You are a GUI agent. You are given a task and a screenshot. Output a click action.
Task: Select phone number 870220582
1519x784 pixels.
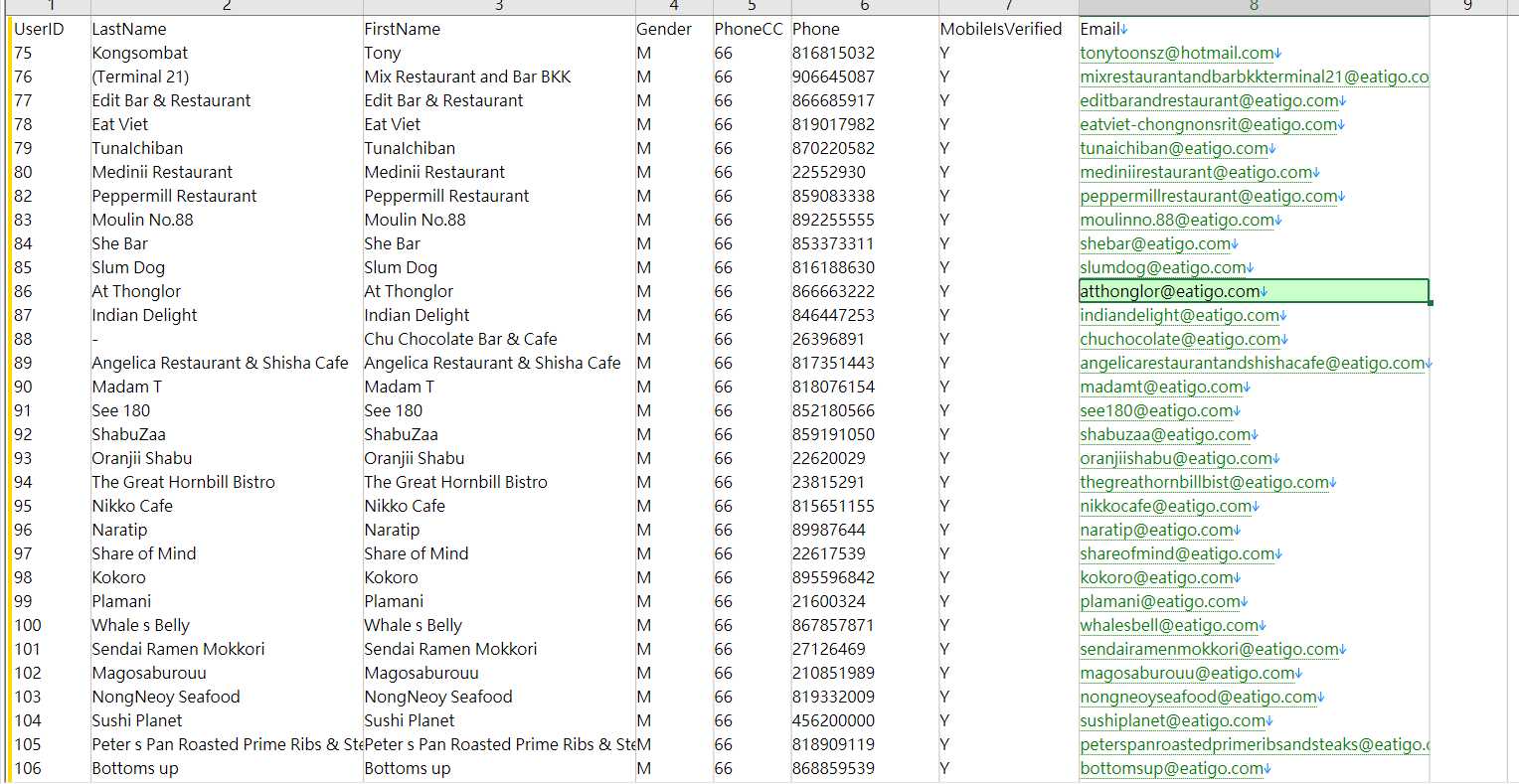[865, 148]
